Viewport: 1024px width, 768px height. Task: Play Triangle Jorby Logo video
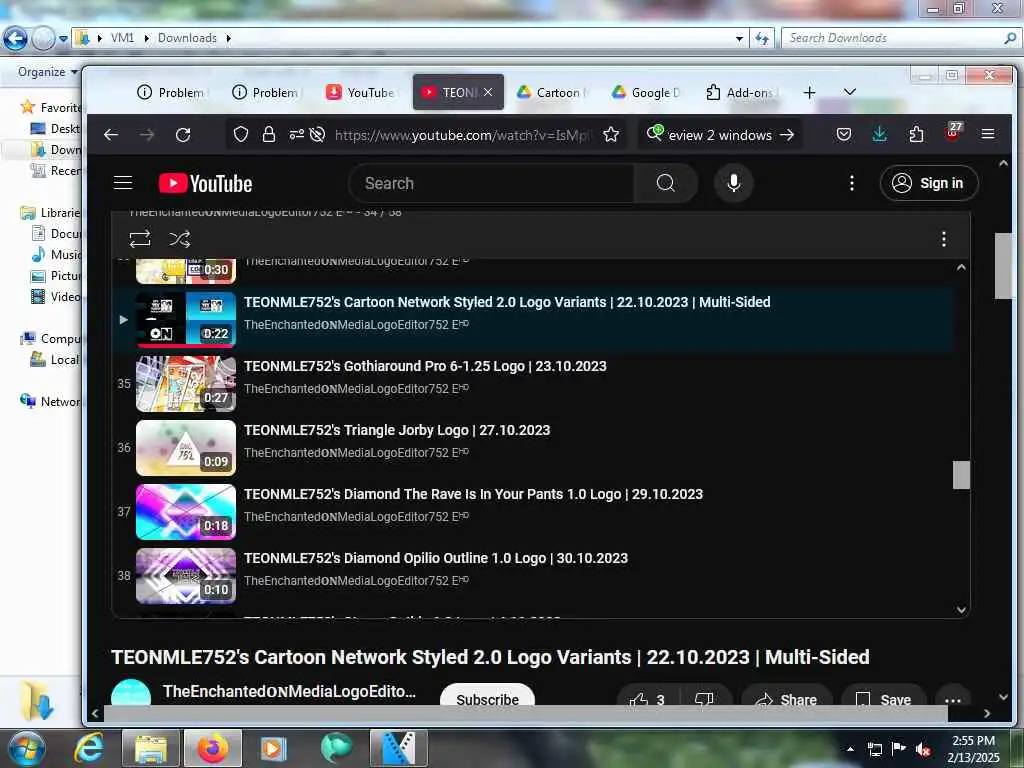tap(532, 447)
